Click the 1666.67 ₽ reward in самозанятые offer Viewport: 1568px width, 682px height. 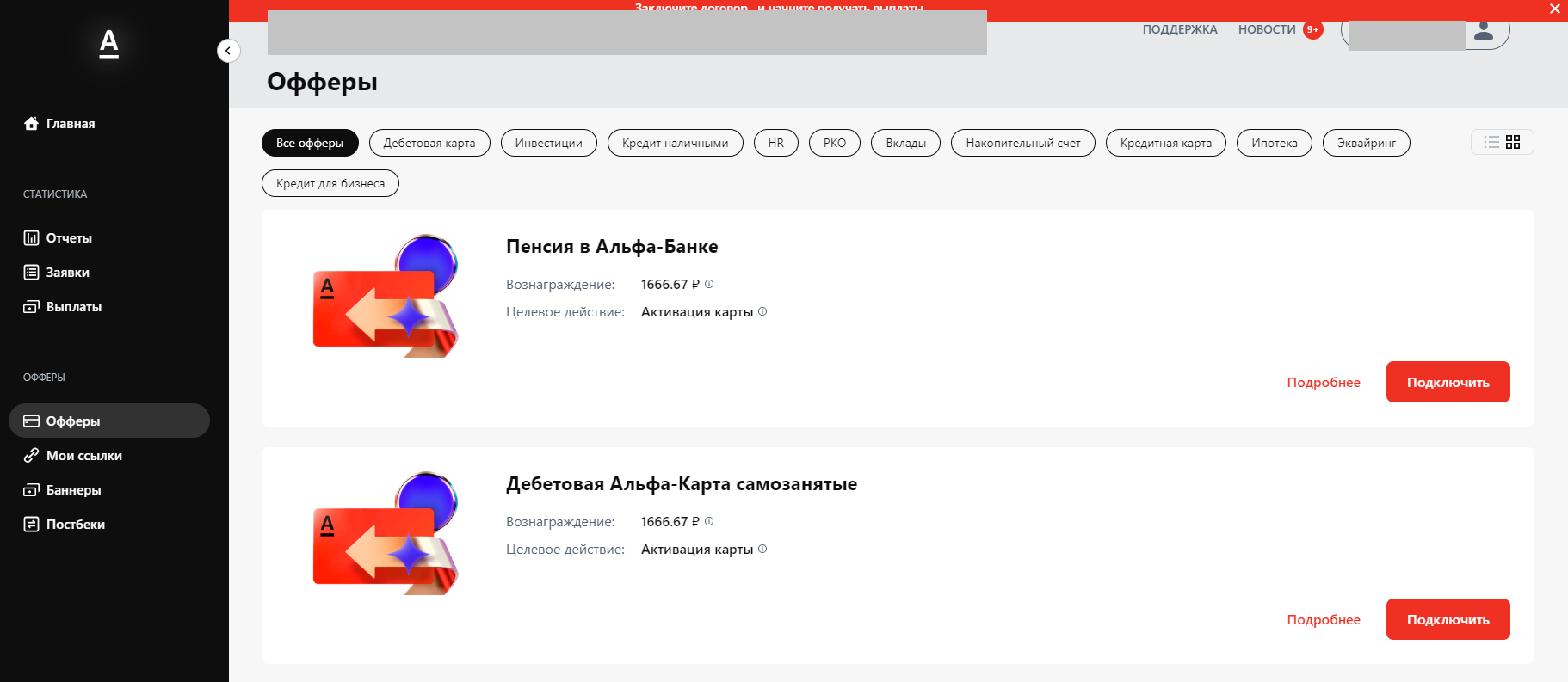pos(670,522)
